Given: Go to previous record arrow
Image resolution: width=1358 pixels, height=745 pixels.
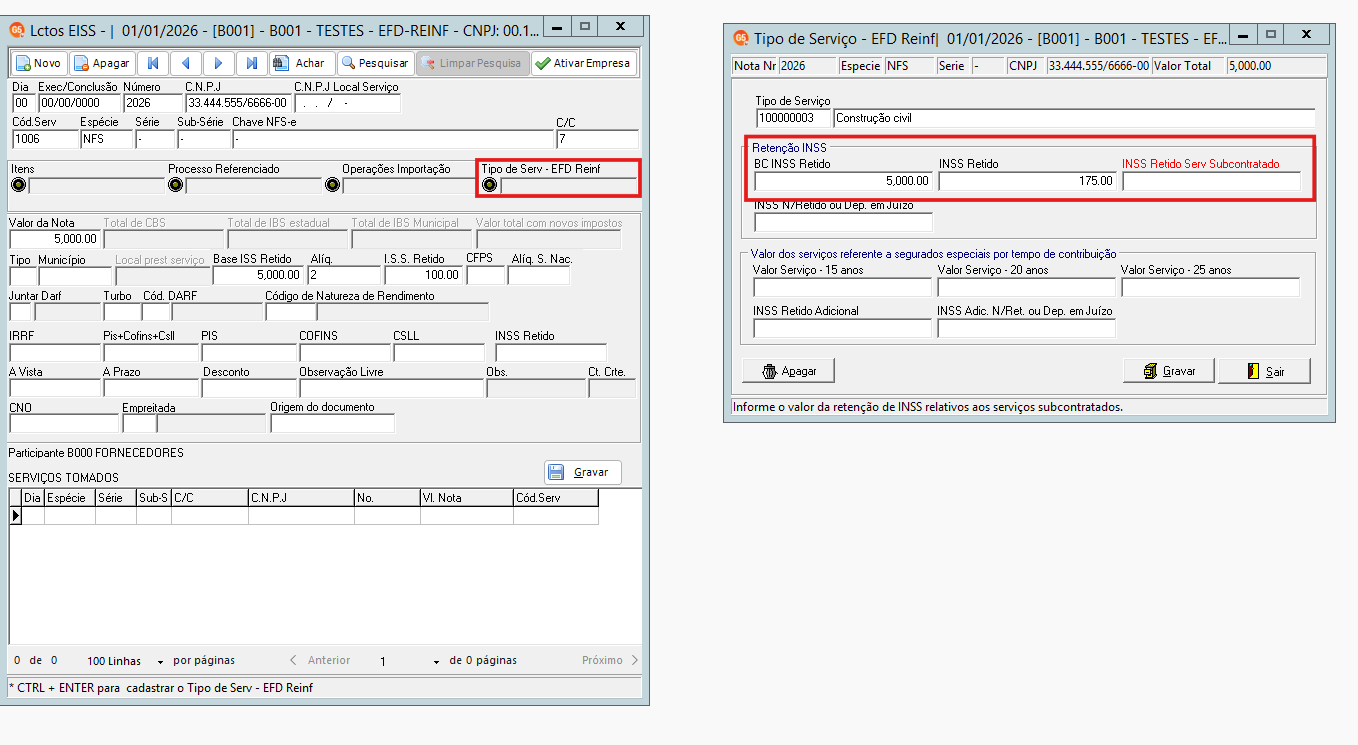Looking at the screenshot, I should (x=186, y=63).
